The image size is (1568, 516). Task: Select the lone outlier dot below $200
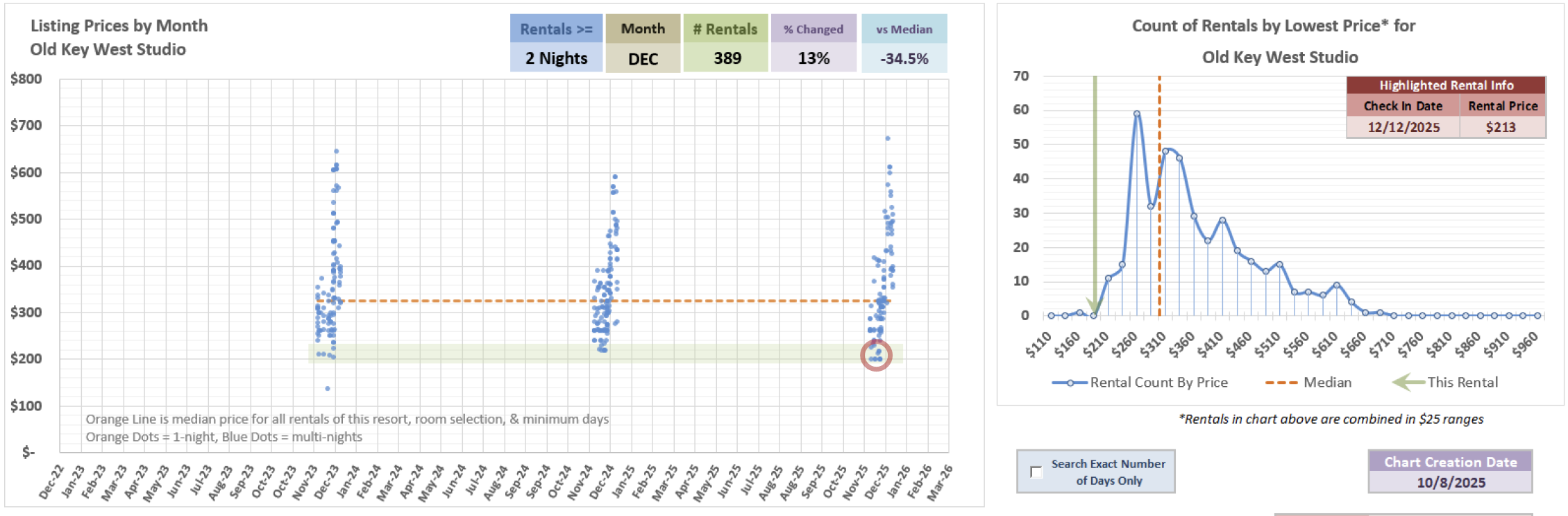[328, 388]
